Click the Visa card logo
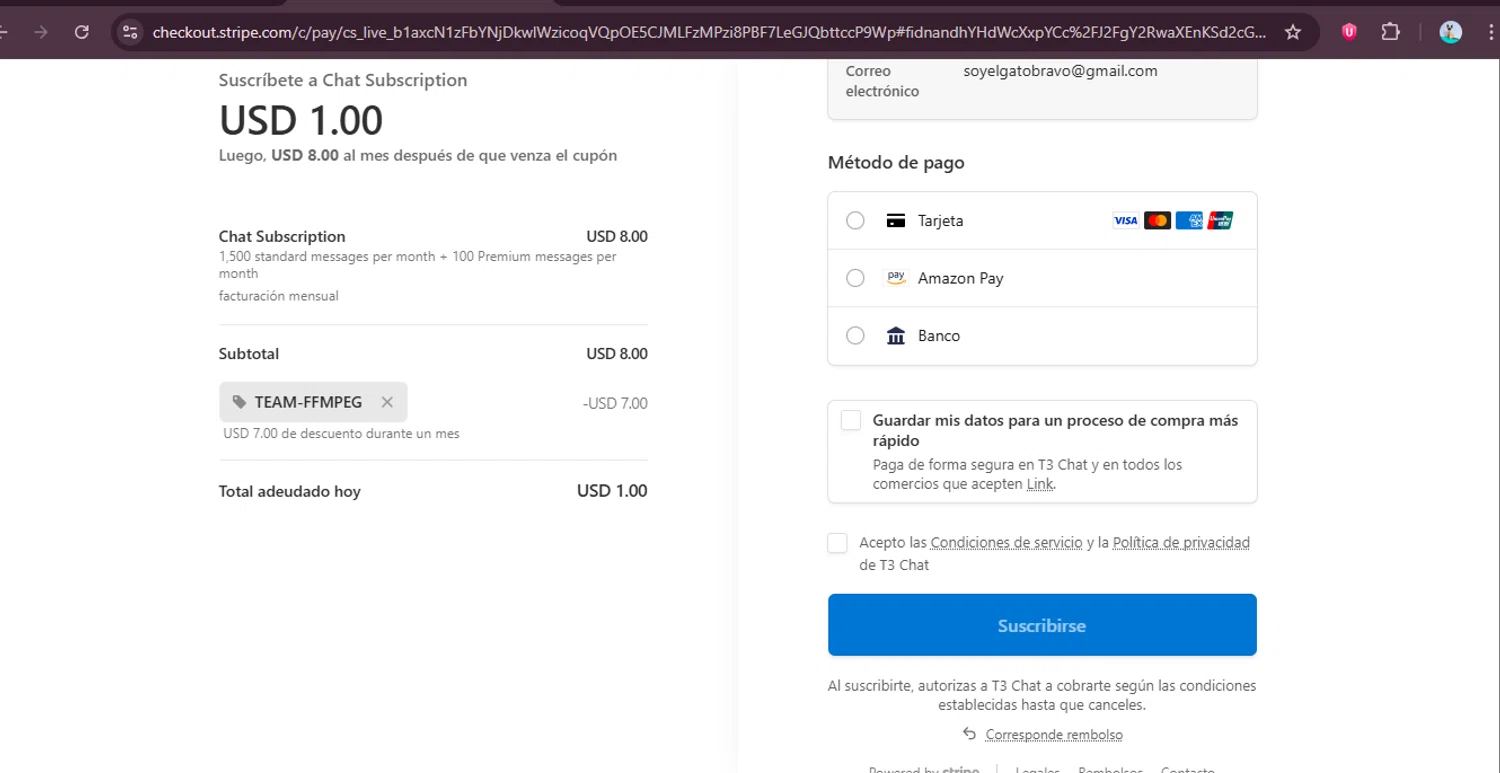1500x773 pixels. point(1126,221)
